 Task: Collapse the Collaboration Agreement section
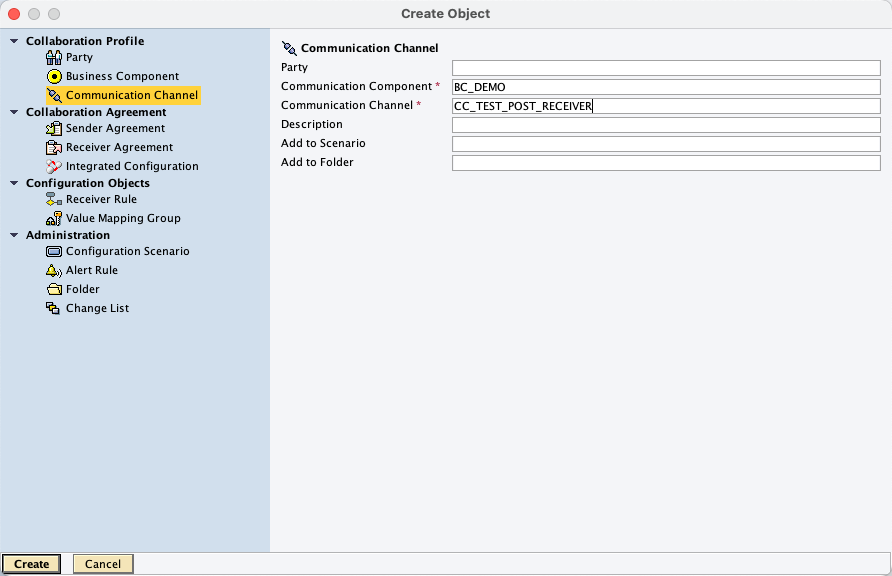(x=14, y=112)
